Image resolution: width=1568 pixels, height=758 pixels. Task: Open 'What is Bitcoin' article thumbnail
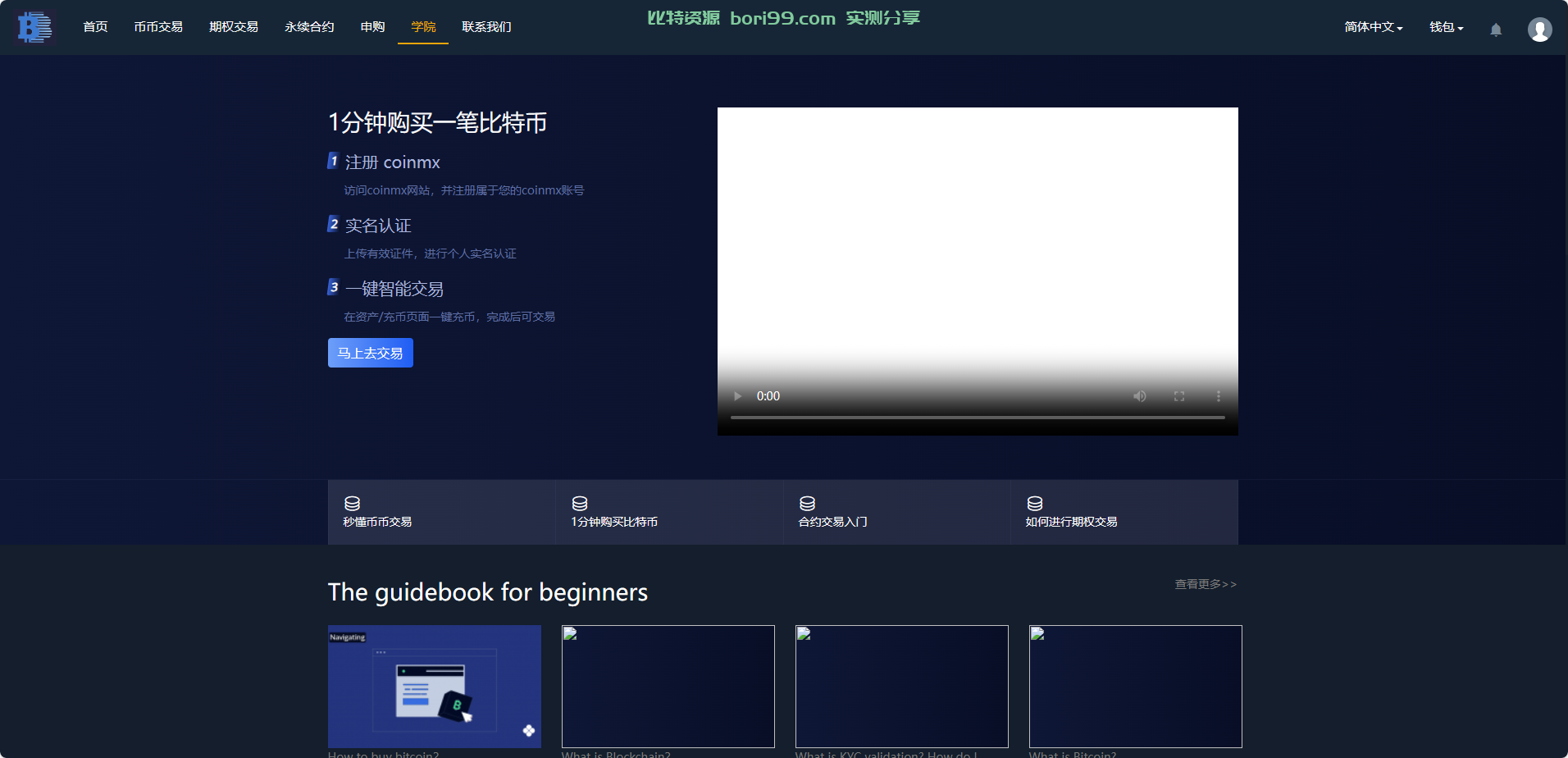(1136, 687)
